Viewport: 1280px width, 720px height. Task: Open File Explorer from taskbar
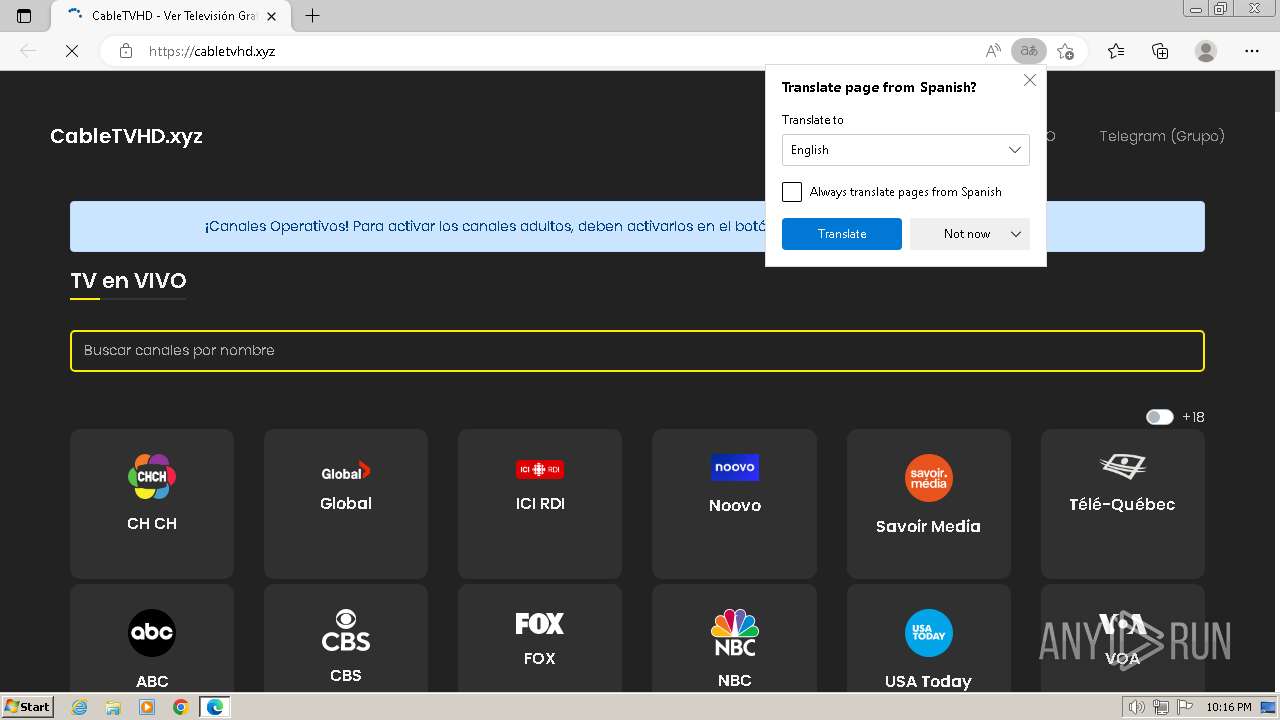click(x=113, y=707)
